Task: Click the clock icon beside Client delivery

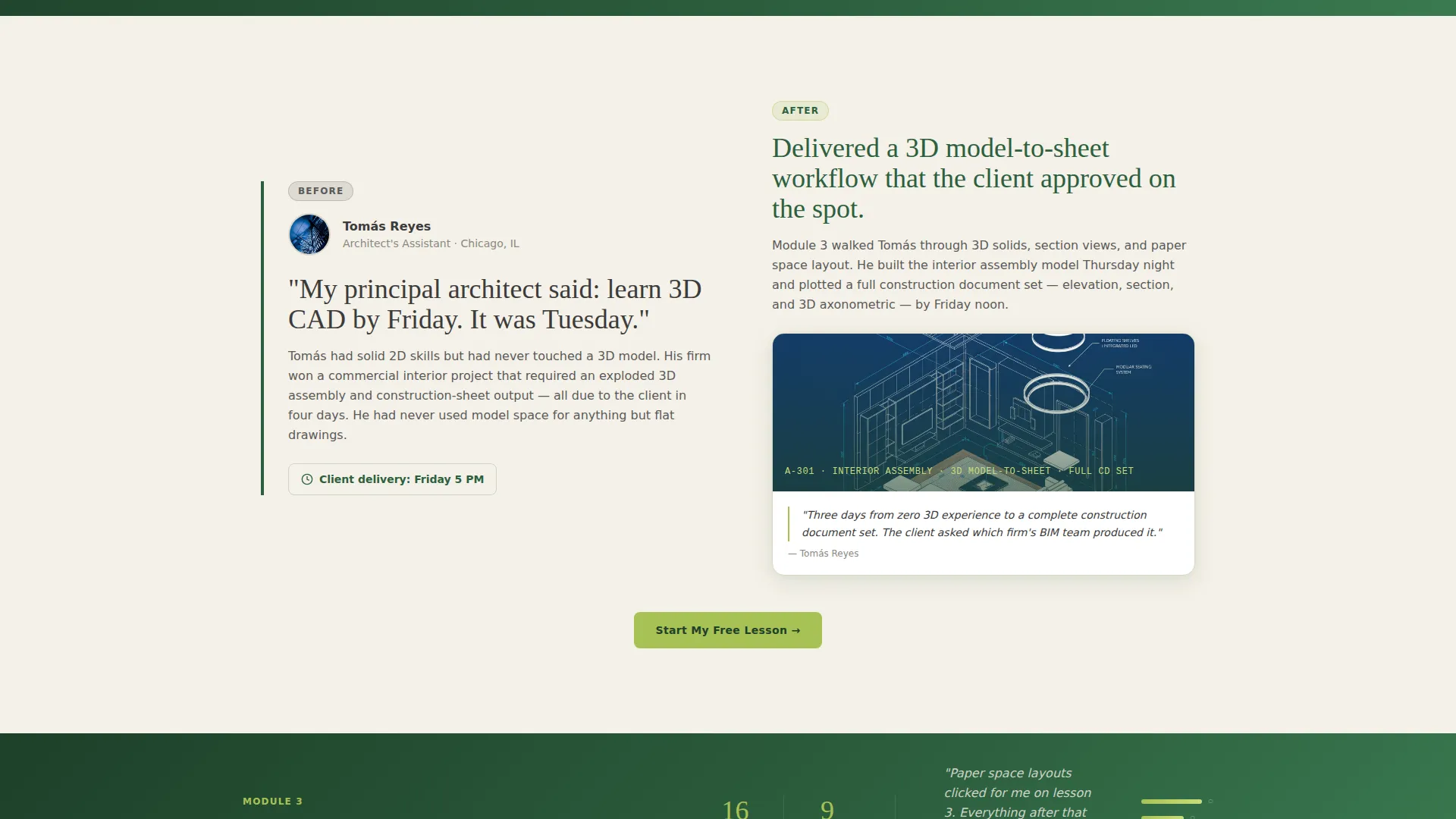Action: tap(307, 479)
